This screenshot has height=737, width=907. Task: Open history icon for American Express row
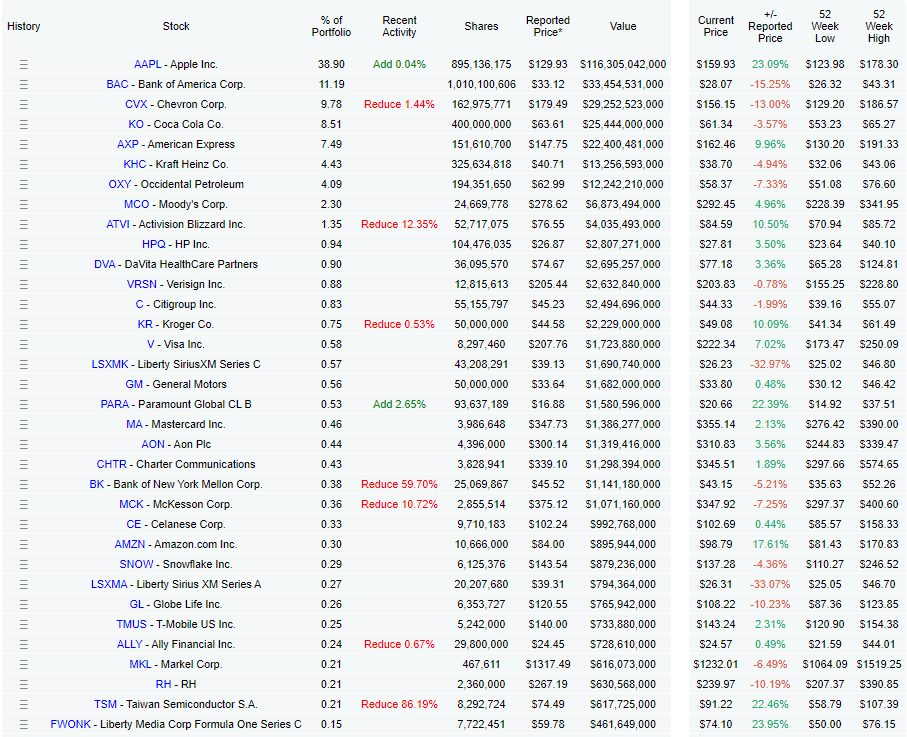(x=24, y=145)
